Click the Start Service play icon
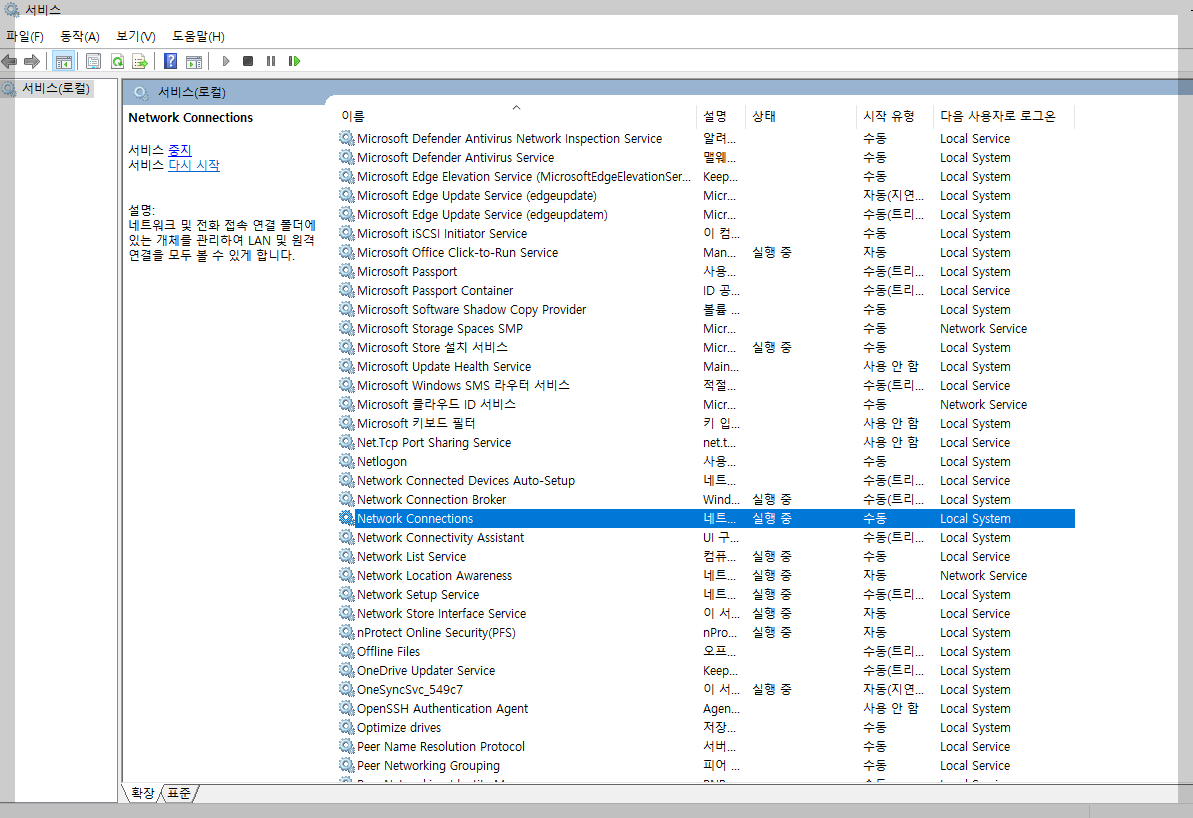 pos(226,61)
